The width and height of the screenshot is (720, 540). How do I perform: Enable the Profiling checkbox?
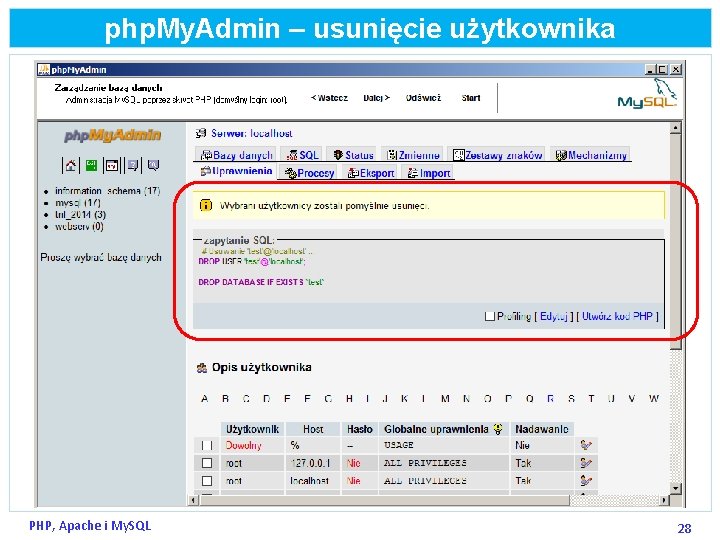pyautogui.click(x=490, y=316)
